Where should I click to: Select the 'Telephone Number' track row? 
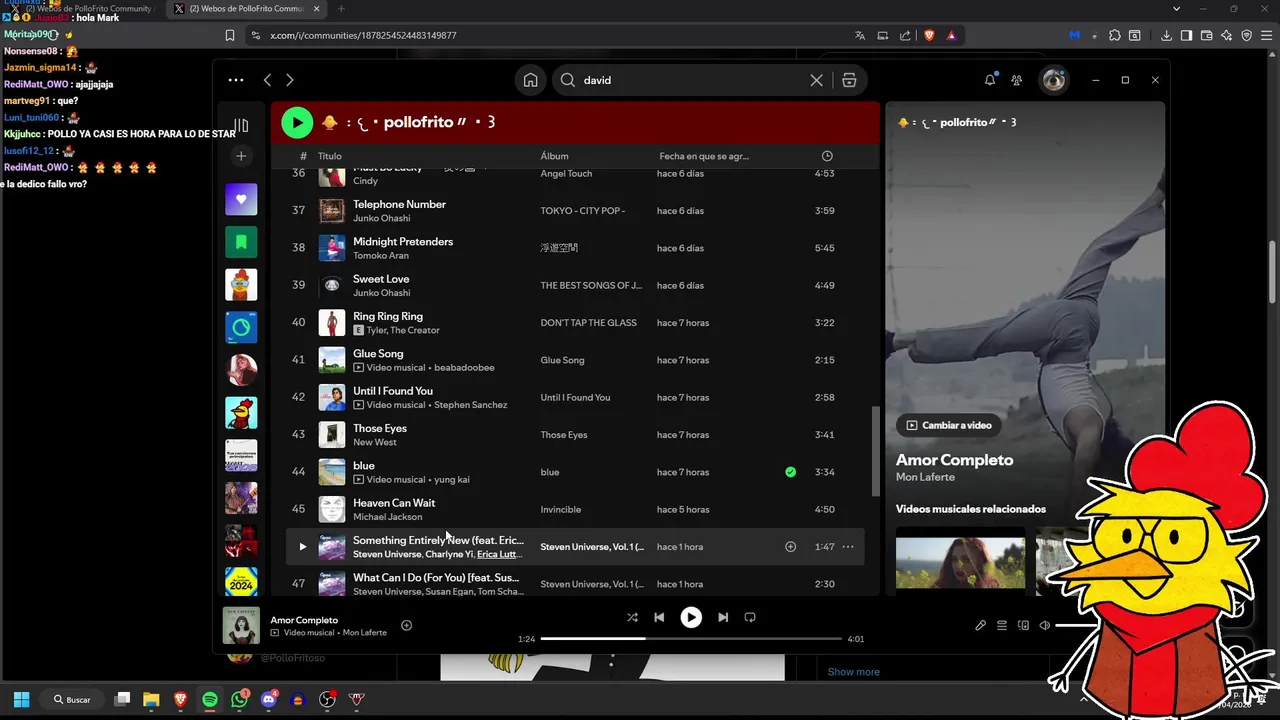pos(575,211)
